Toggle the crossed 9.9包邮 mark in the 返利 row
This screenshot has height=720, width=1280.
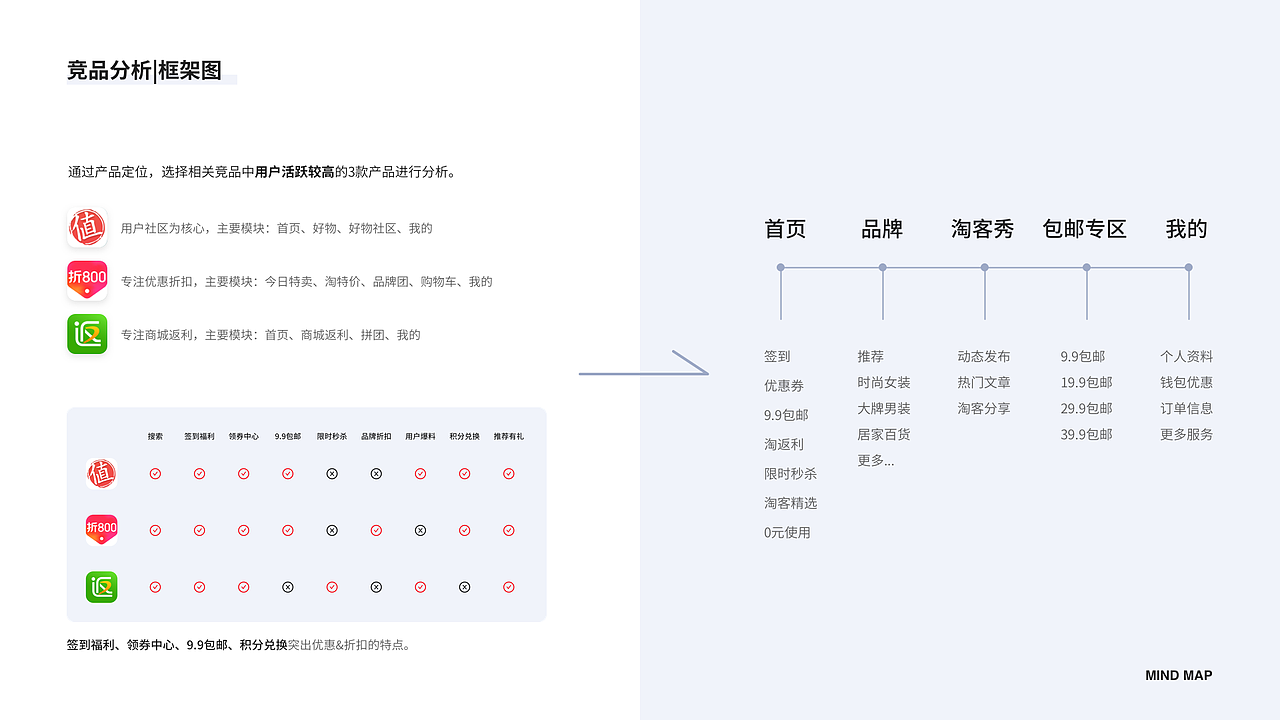point(288,587)
